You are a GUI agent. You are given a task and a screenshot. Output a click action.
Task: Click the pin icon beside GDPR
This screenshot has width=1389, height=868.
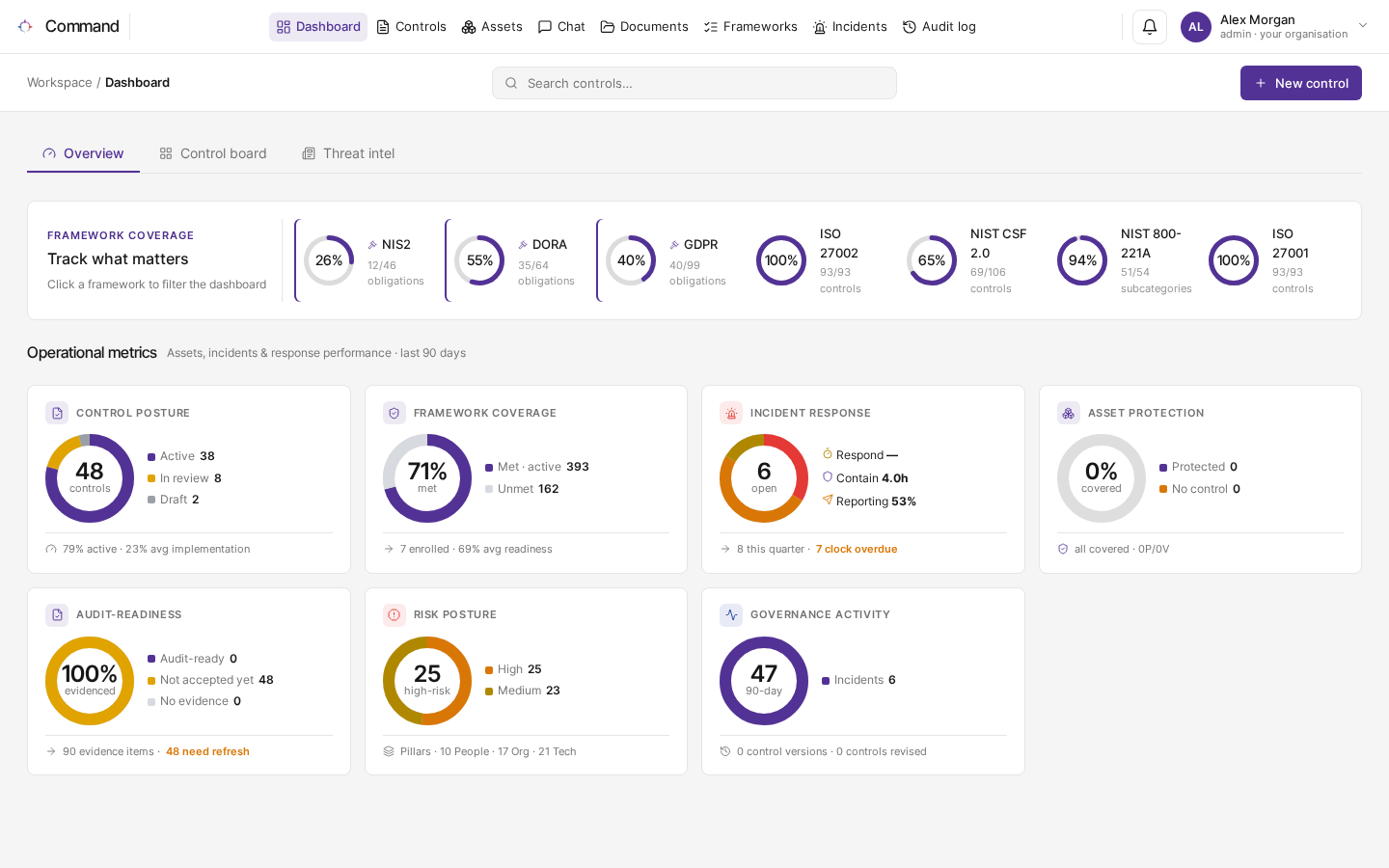pos(674,245)
